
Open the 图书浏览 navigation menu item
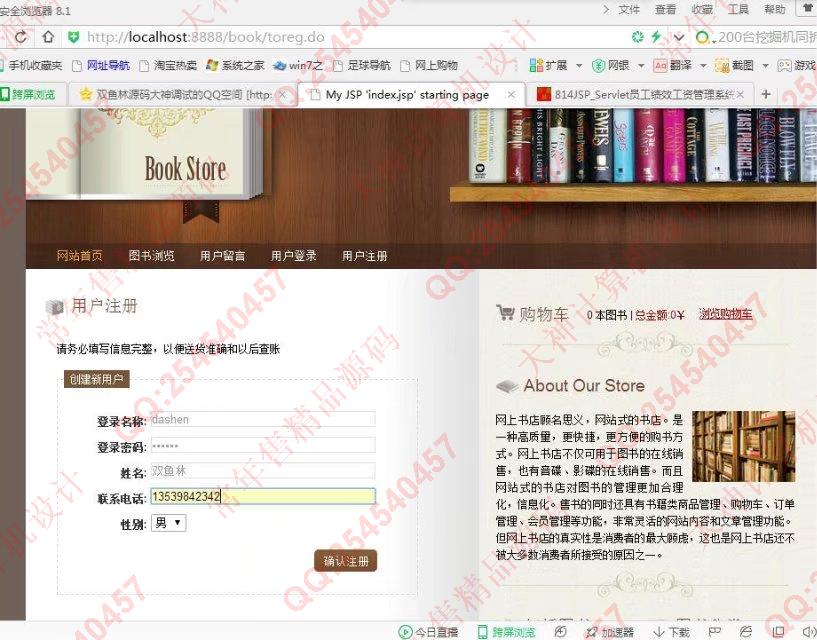click(151, 256)
